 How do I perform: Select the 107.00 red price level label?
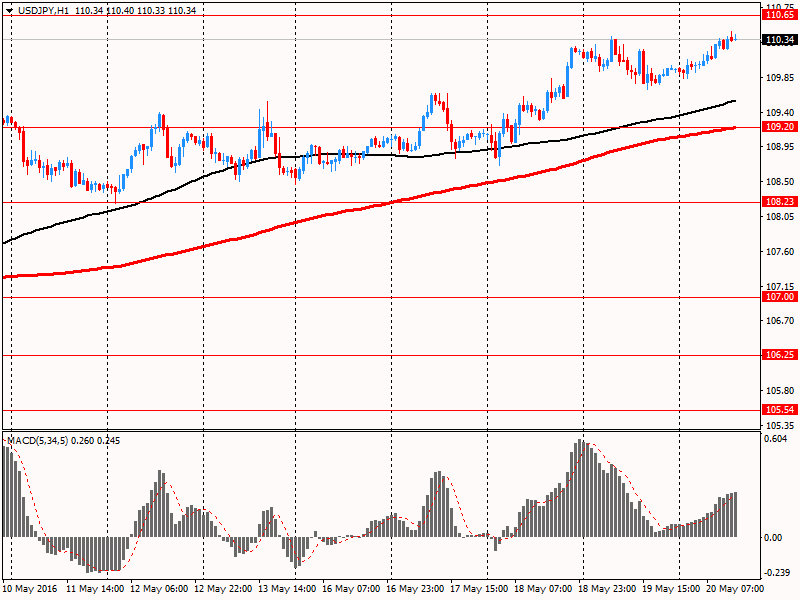coord(778,297)
